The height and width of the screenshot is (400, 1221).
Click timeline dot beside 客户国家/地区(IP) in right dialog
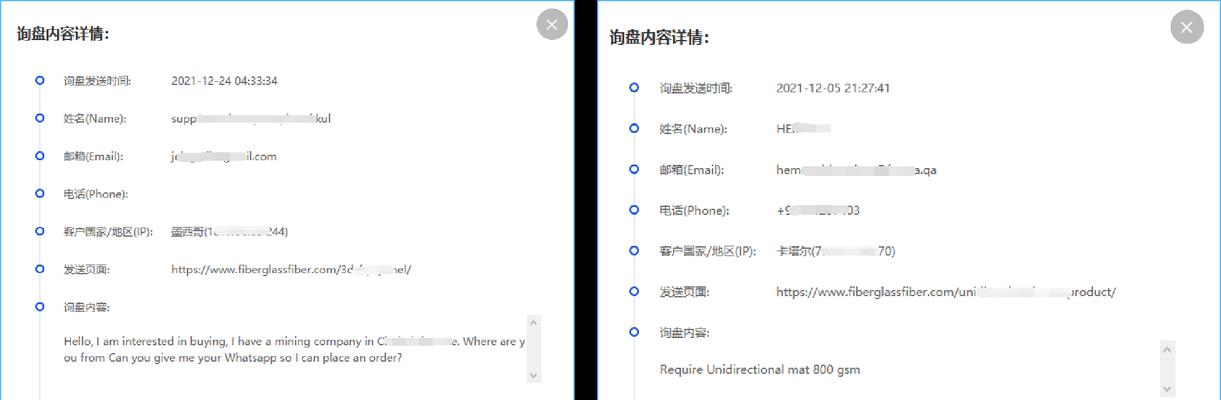(634, 250)
